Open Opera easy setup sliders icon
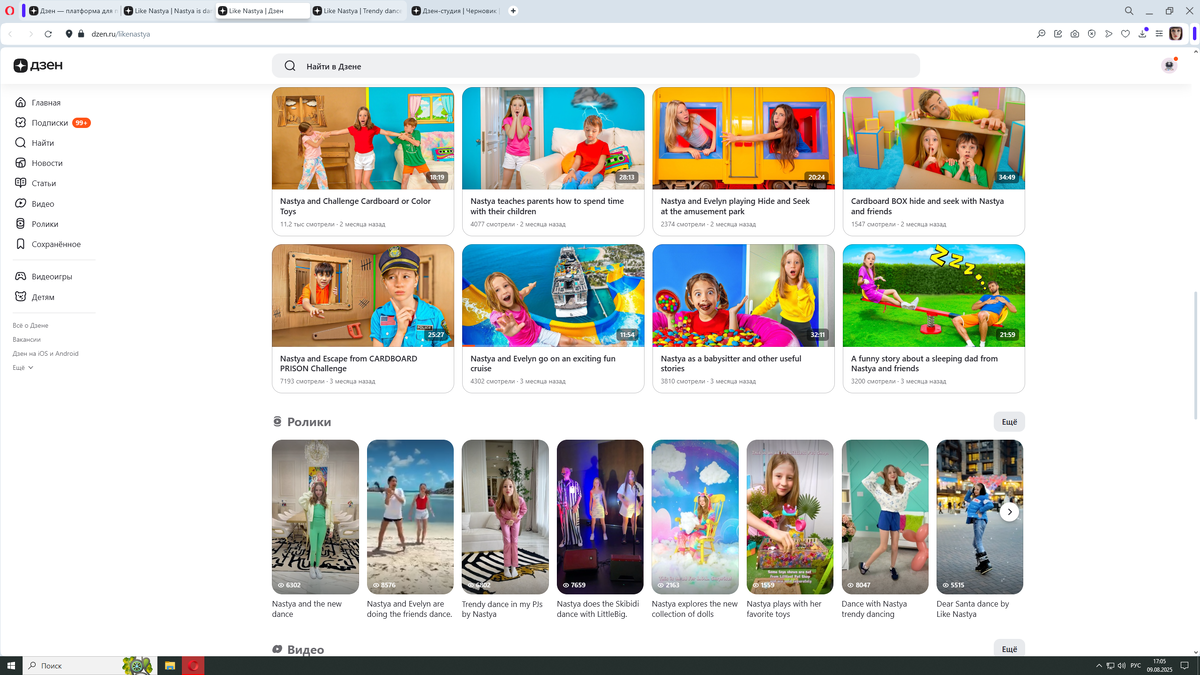The height and width of the screenshot is (675, 1200). coord(1159,34)
